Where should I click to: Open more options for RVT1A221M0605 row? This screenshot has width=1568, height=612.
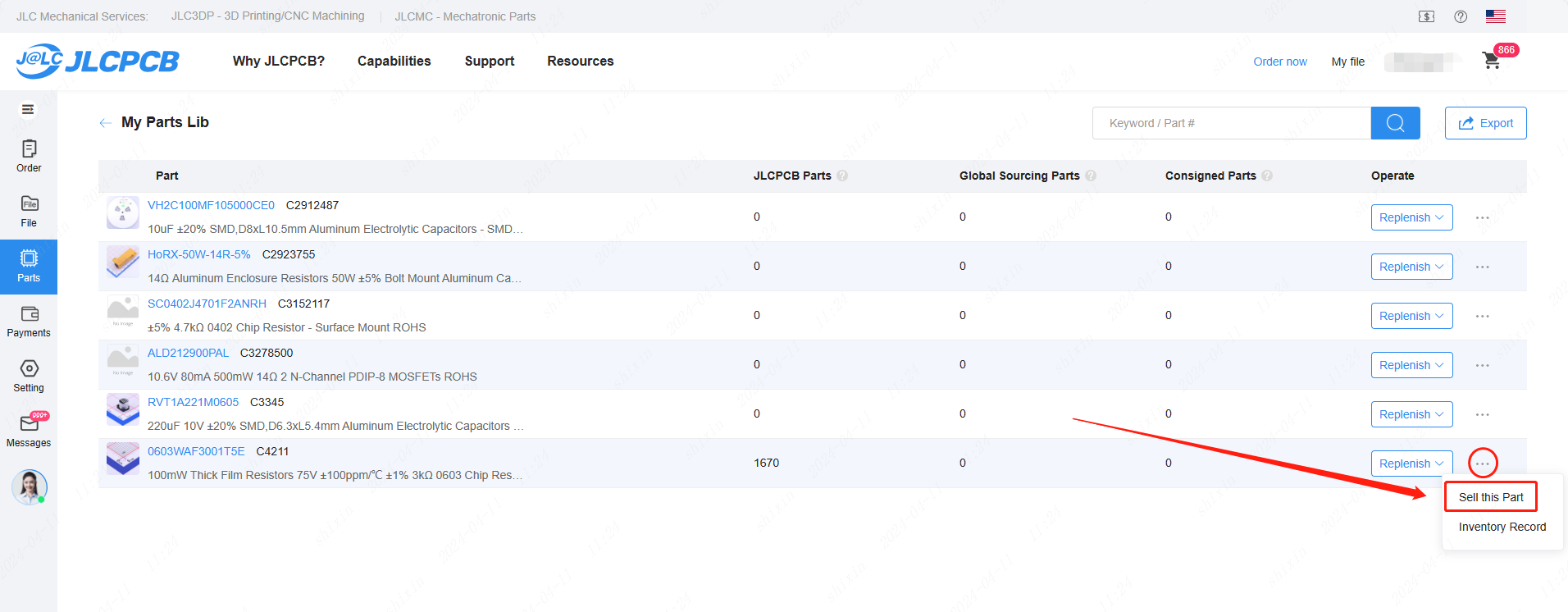click(x=1483, y=414)
